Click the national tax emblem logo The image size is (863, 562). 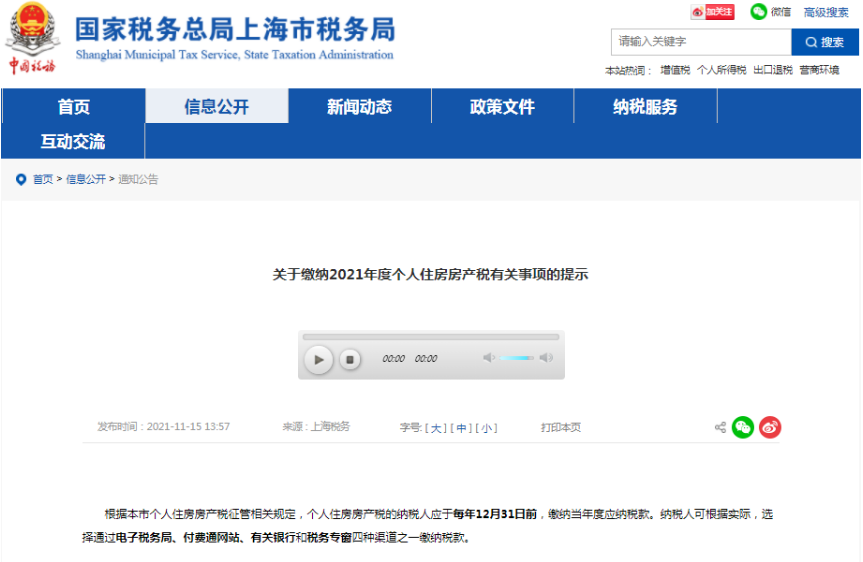[x=32, y=37]
